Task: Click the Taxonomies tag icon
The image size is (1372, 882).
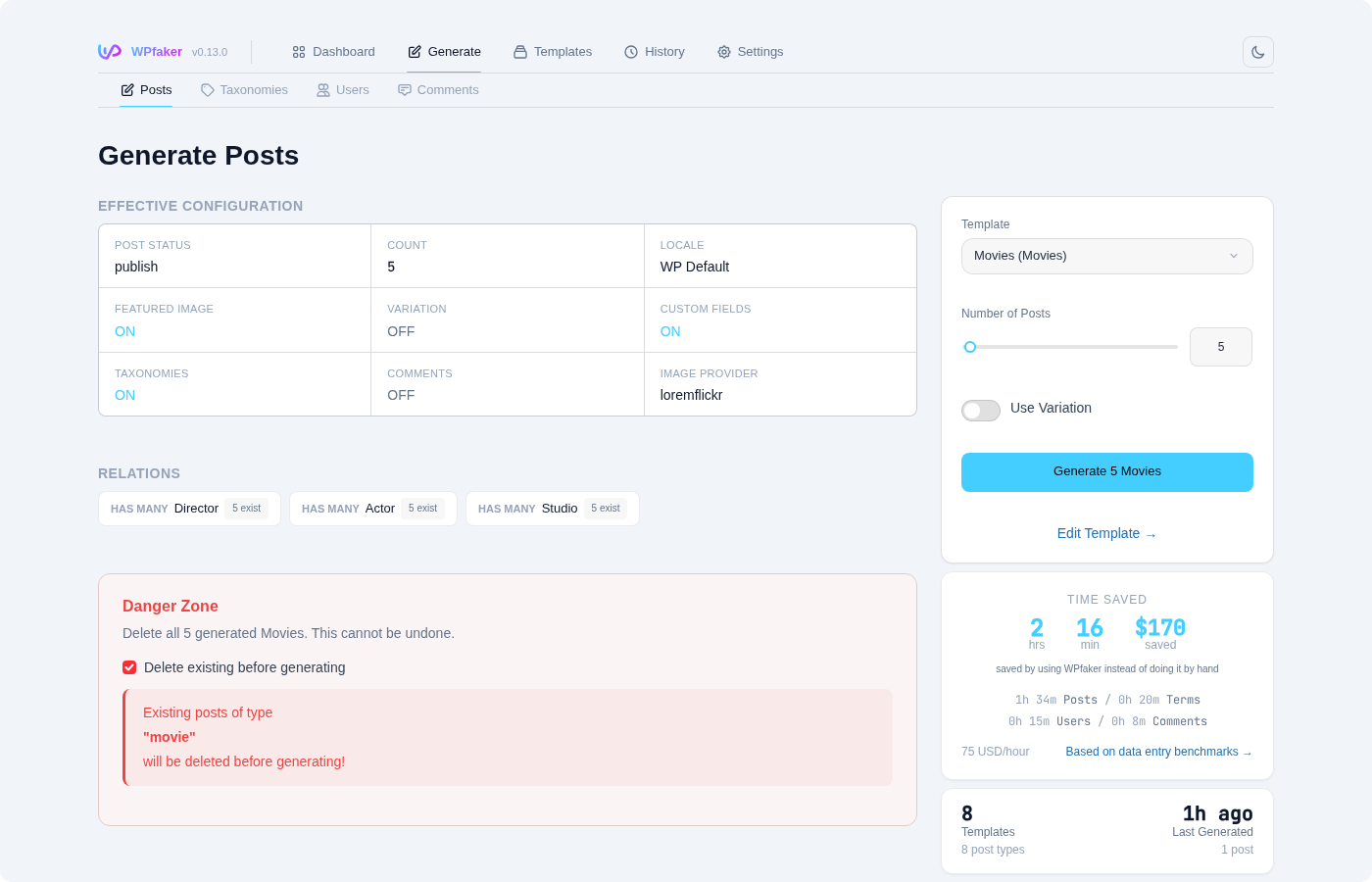Action: [x=207, y=89]
